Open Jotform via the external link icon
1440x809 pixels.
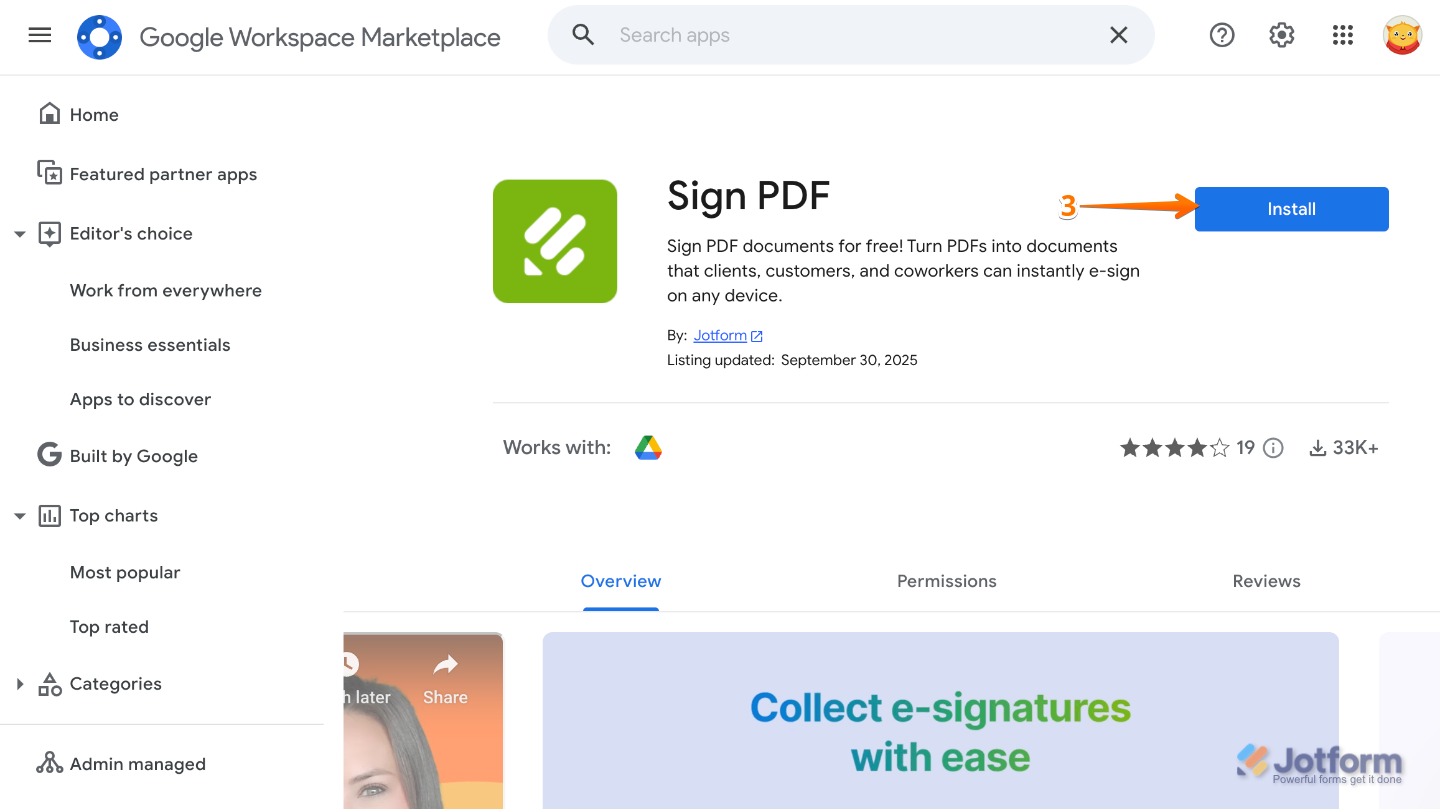757,335
